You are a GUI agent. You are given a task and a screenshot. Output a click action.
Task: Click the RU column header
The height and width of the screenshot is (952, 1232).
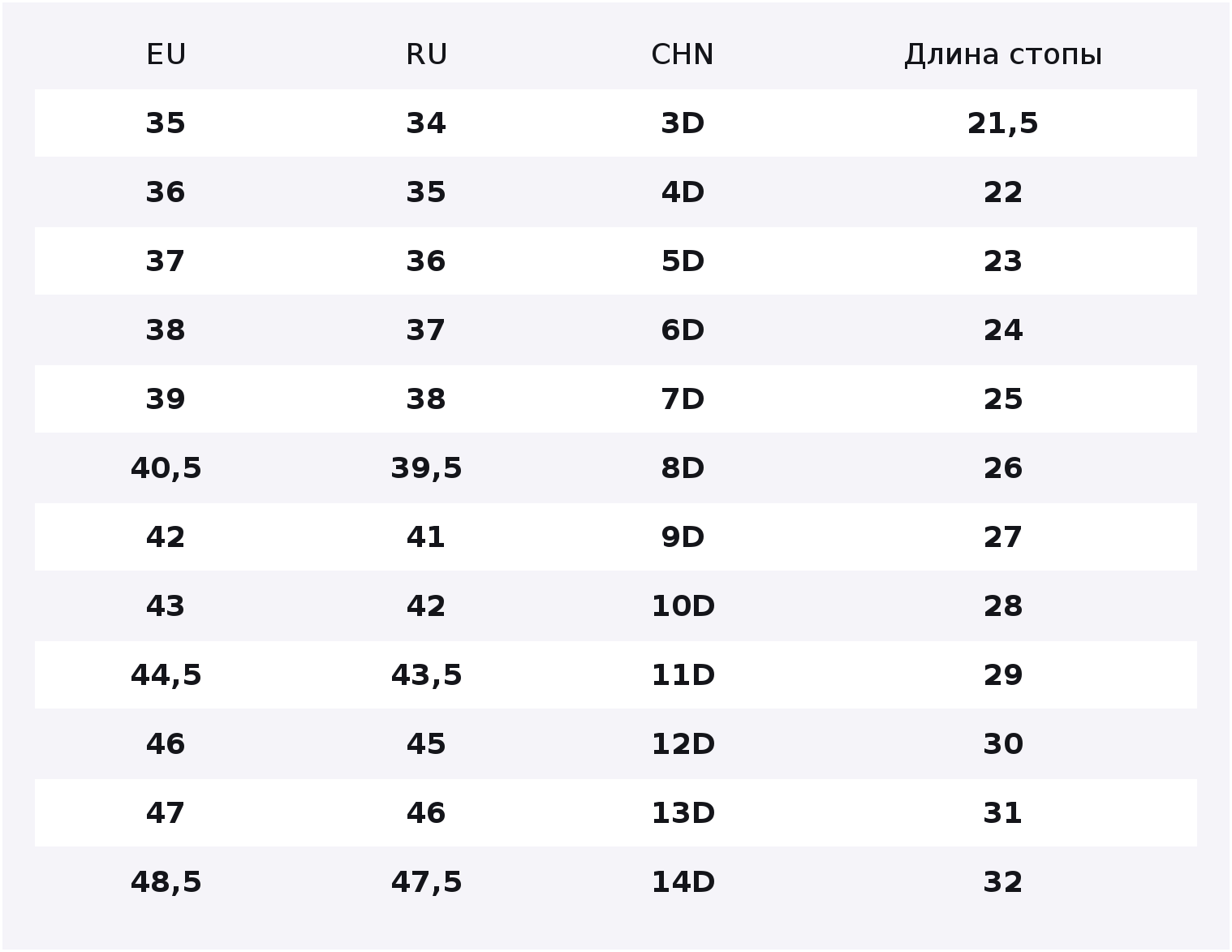point(426,54)
